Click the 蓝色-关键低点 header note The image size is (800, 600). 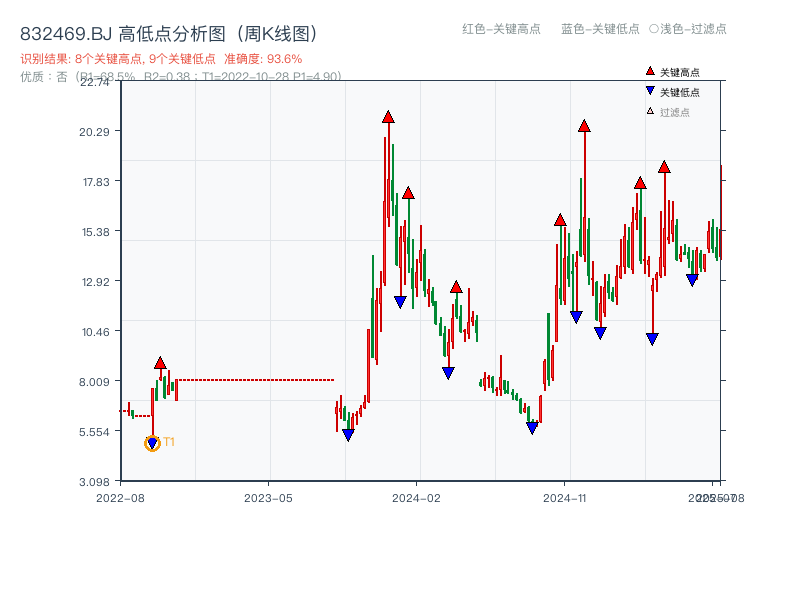point(600,29)
